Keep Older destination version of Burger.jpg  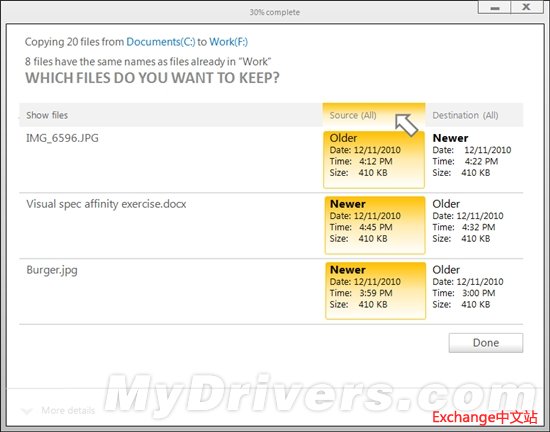pyautogui.click(x=468, y=287)
